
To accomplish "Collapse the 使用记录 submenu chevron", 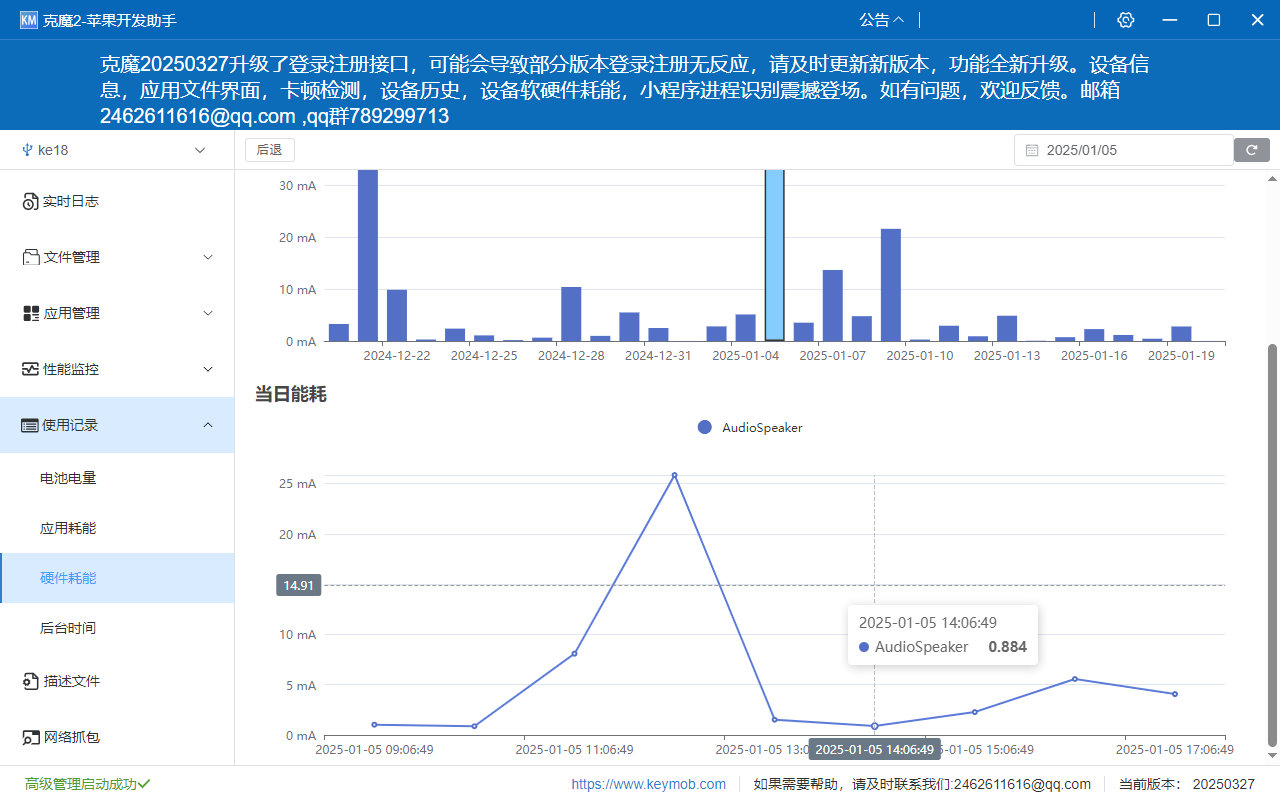I will click(x=208, y=426).
